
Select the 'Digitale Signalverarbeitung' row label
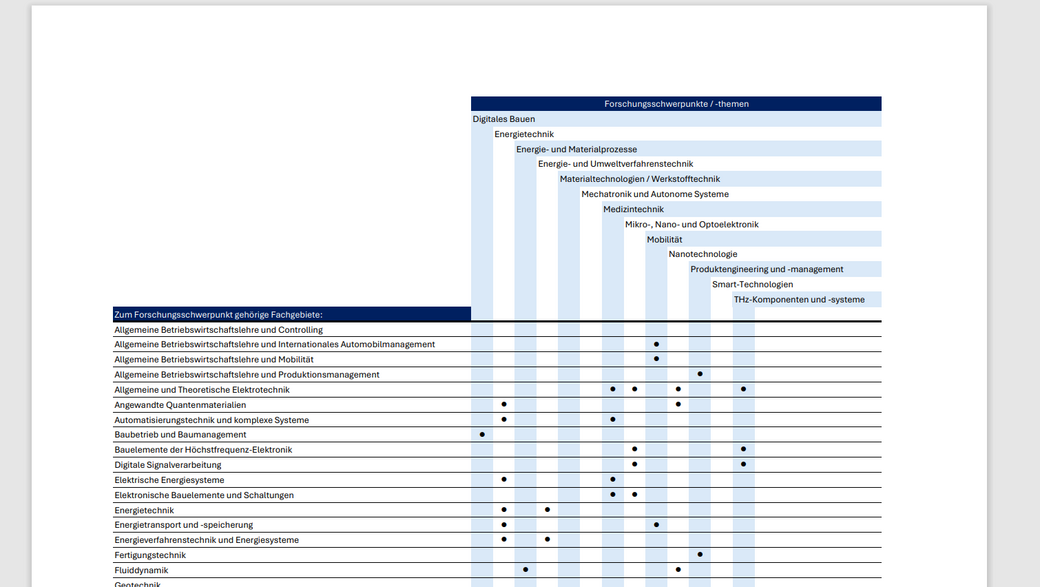point(168,465)
